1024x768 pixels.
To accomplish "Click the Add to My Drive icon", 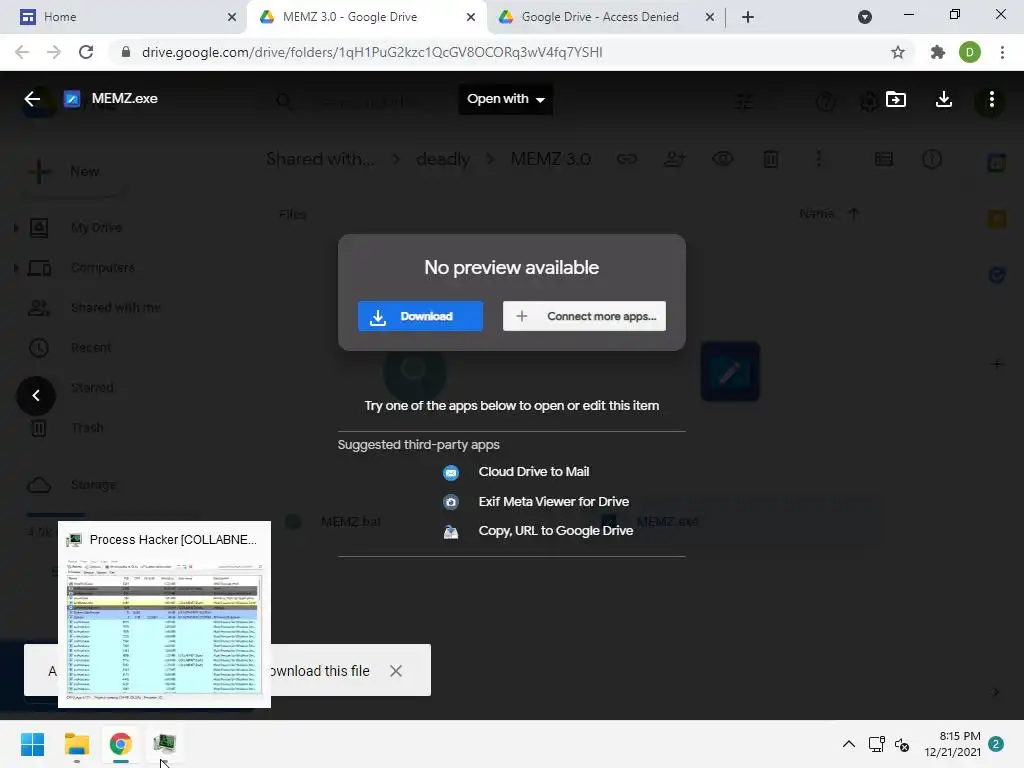I will click(x=895, y=99).
